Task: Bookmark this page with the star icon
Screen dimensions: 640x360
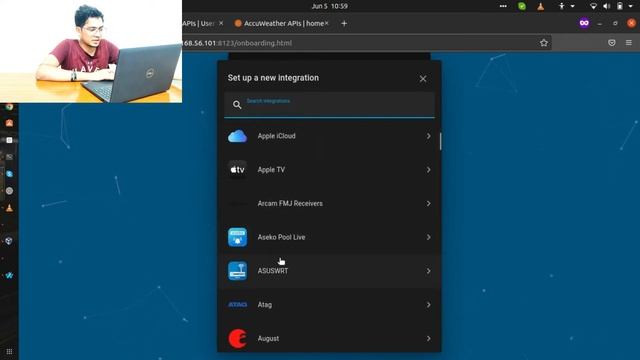Action: (x=544, y=43)
